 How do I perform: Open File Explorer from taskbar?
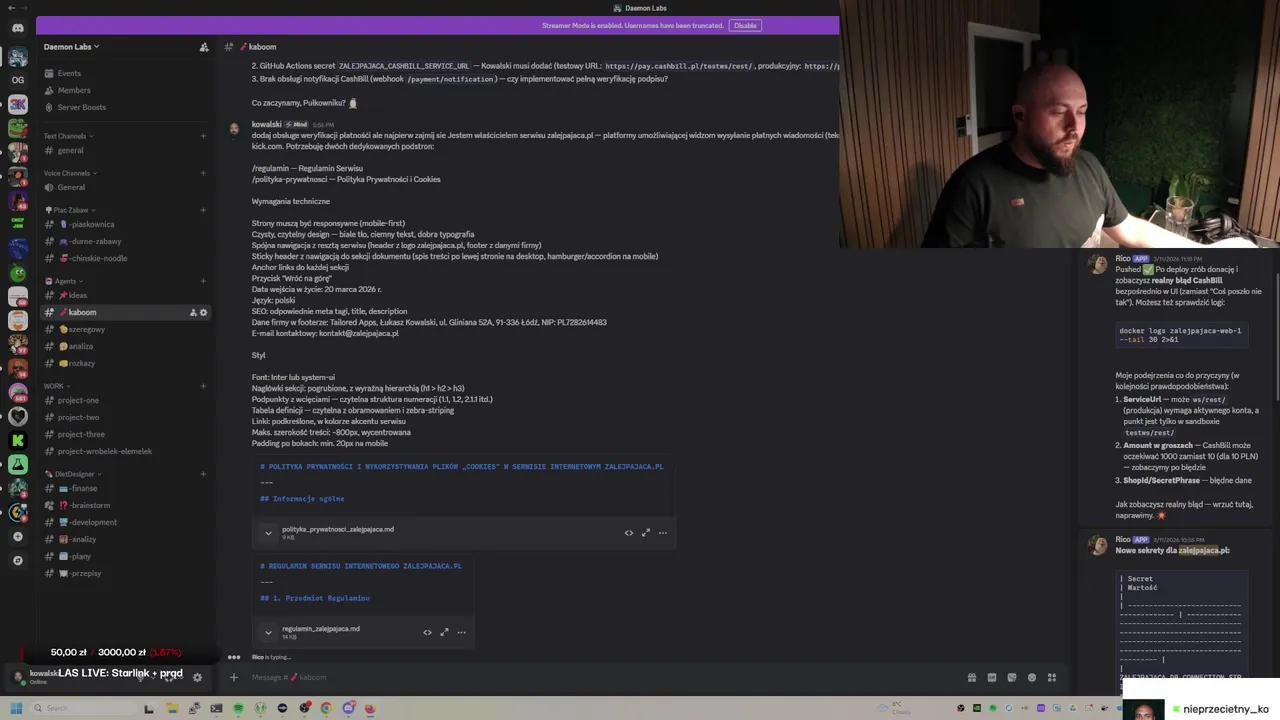[172, 708]
